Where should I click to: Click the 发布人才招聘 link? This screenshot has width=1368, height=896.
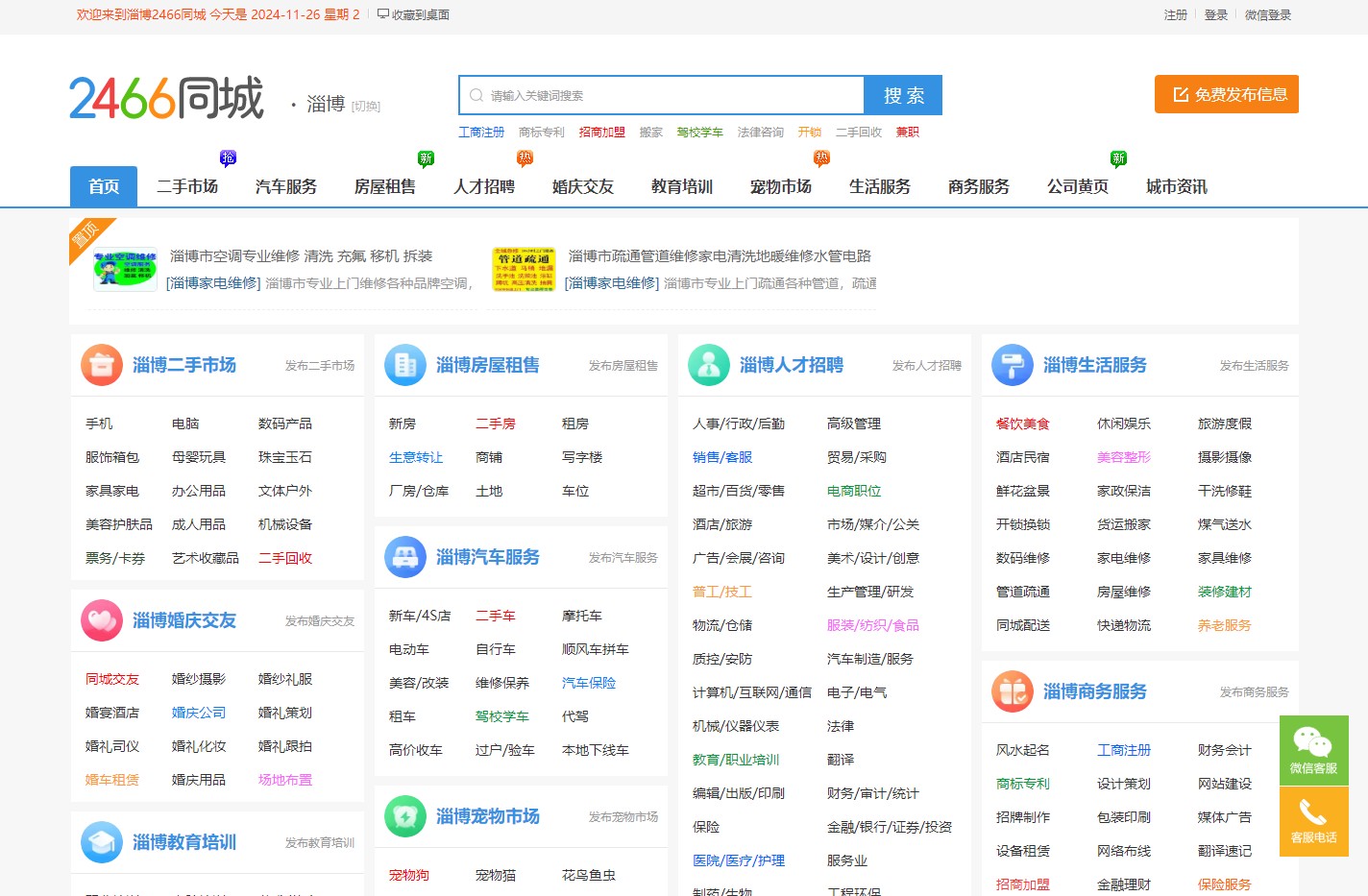[x=927, y=365]
